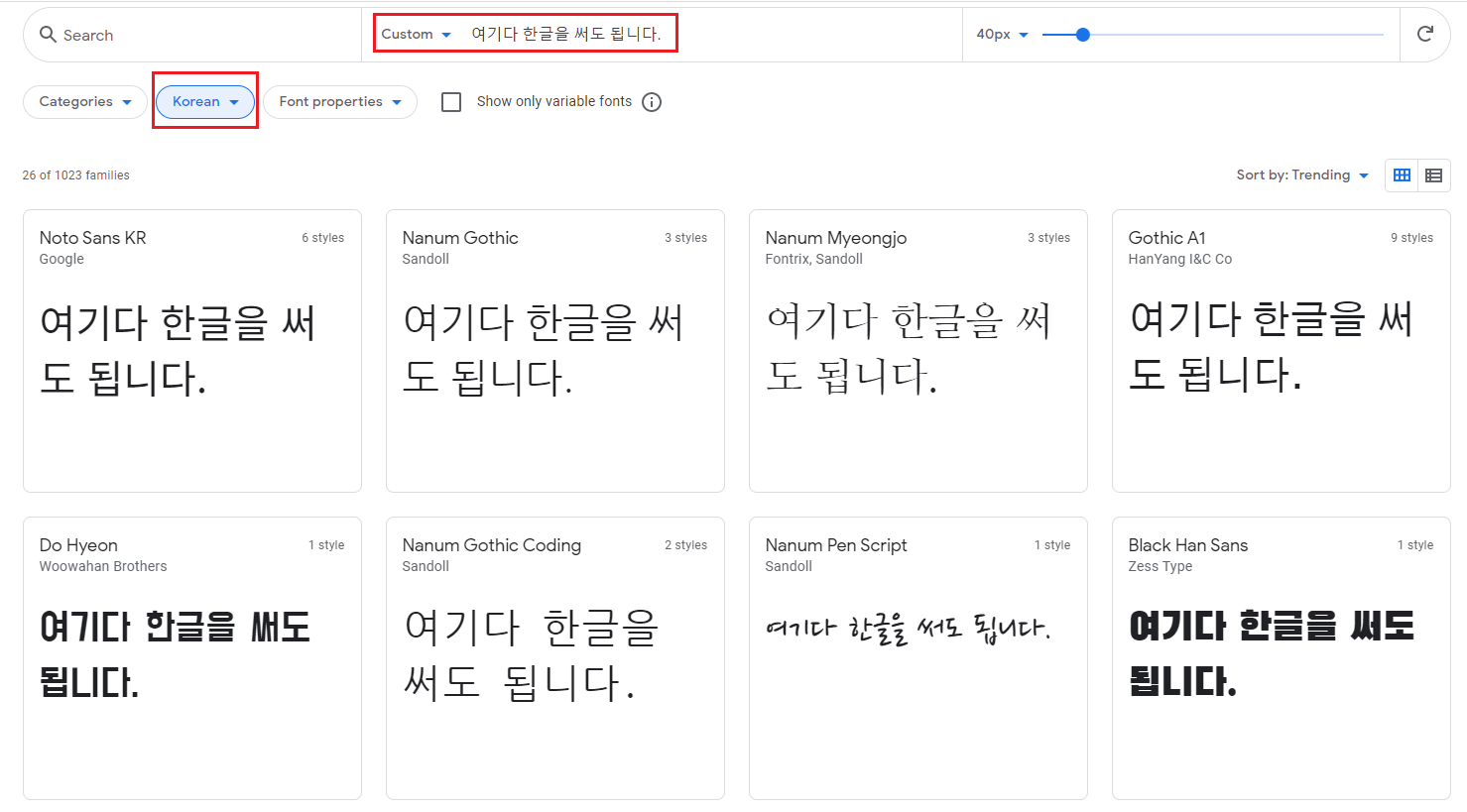Adjust the font size slider handle
This screenshot has height=812, width=1467.
[x=1083, y=35]
